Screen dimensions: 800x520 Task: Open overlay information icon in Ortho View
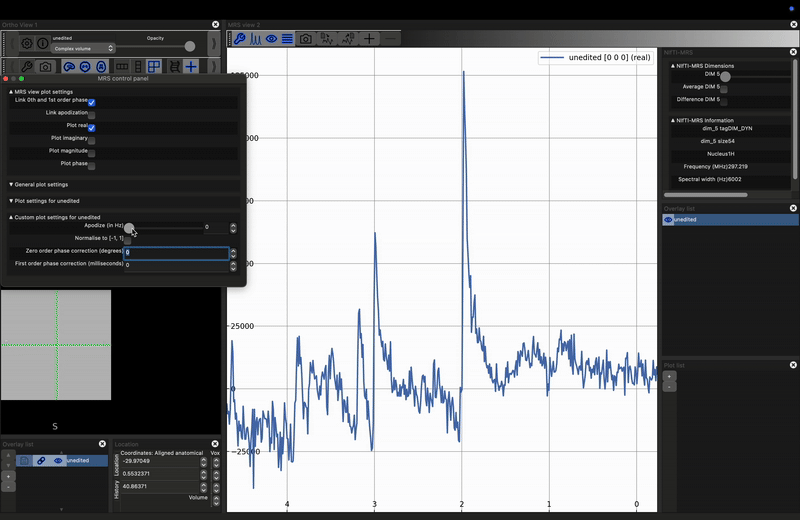tap(43, 43)
